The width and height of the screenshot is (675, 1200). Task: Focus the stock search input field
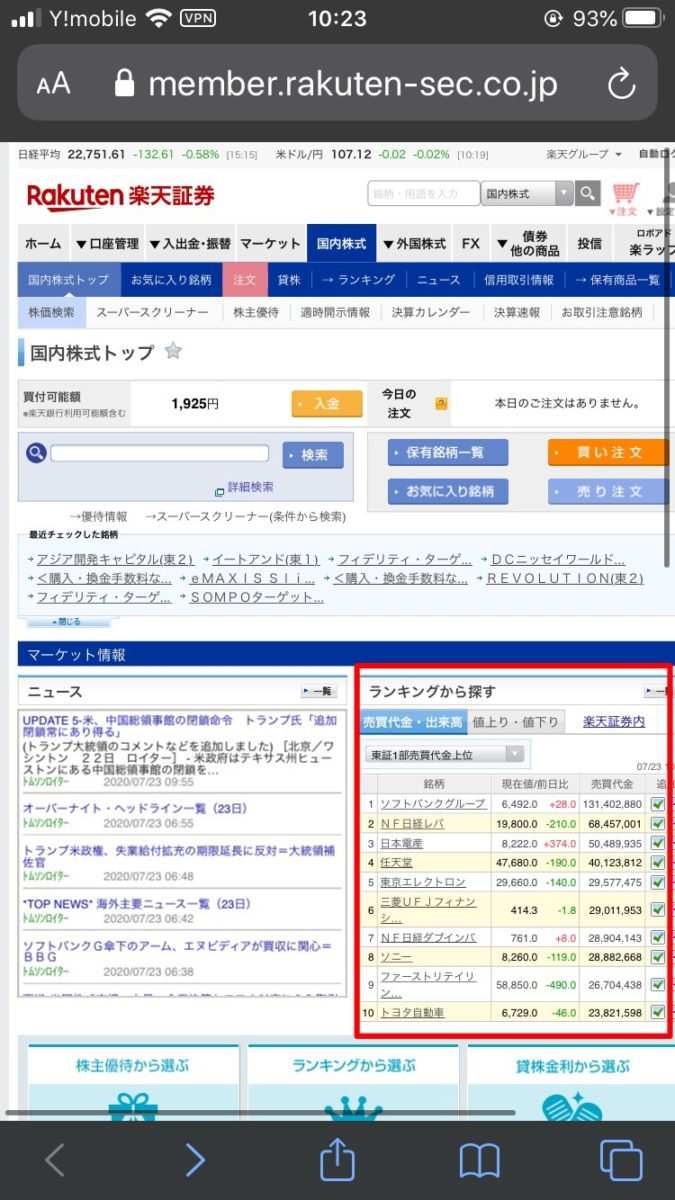pyautogui.click(x=160, y=454)
